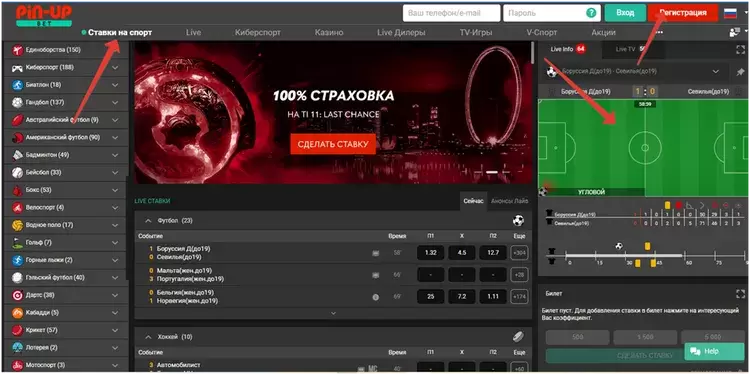The width and height of the screenshot is (750, 375).
Task: Click the gamepad icon beside Киберспорт (188)
Action: [17, 67]
